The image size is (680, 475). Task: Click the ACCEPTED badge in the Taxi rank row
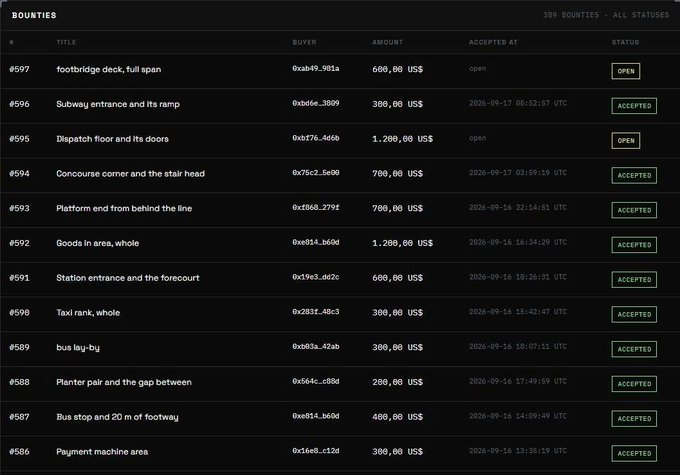[x=634, y=314]
